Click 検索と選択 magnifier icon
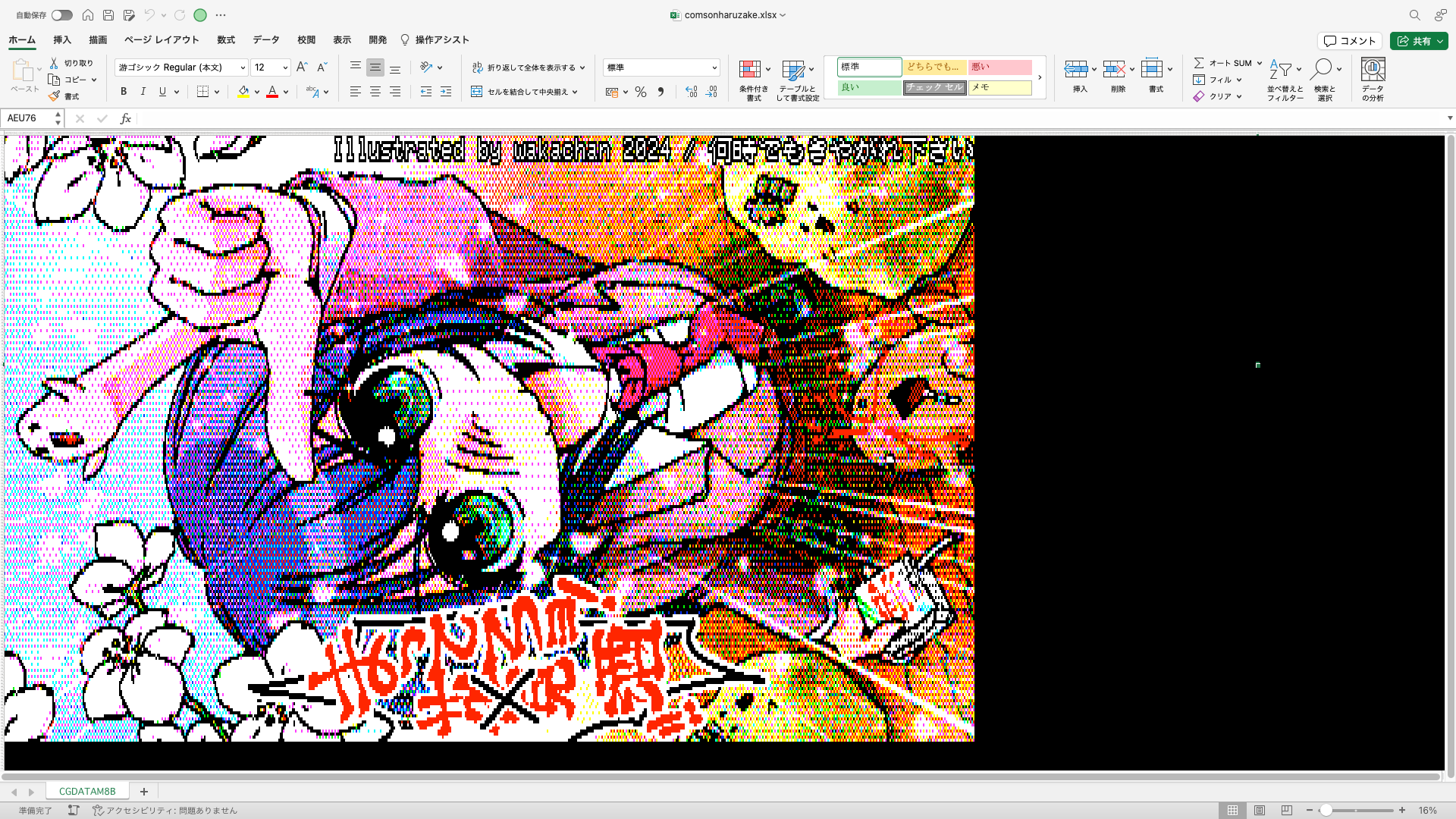The width and height of the screenshot is (1456, 819). (1321, 70)
